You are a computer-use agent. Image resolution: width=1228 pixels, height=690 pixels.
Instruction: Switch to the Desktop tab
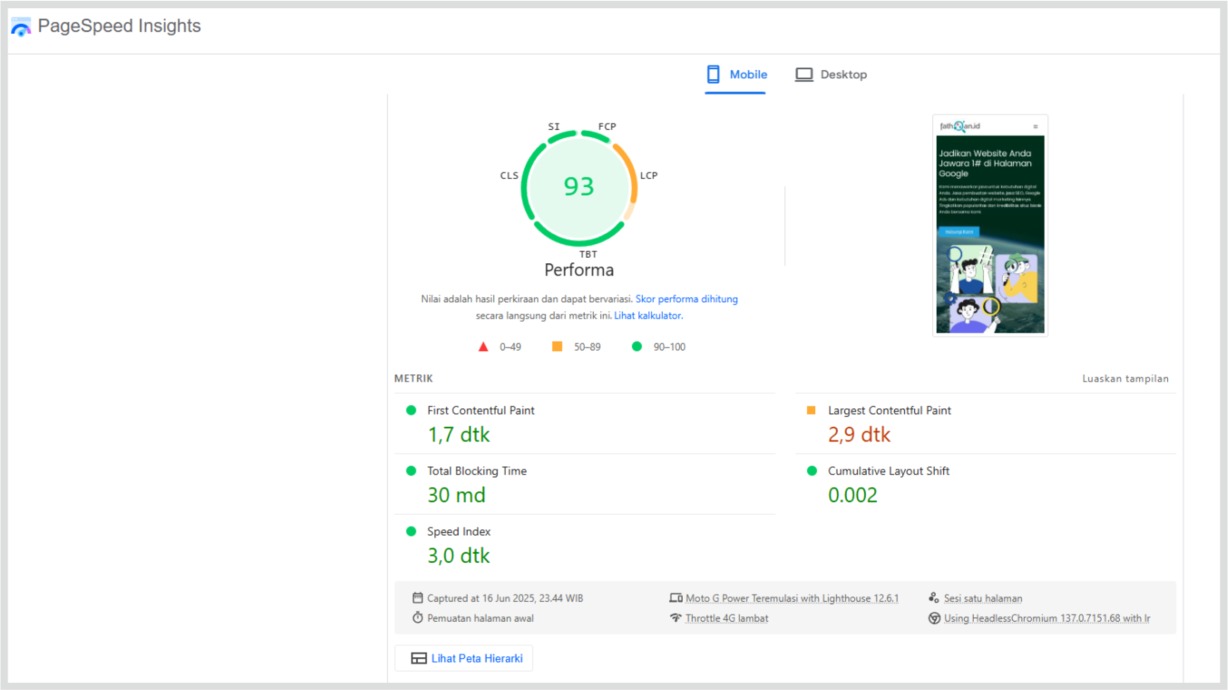[x=831, y=75]
